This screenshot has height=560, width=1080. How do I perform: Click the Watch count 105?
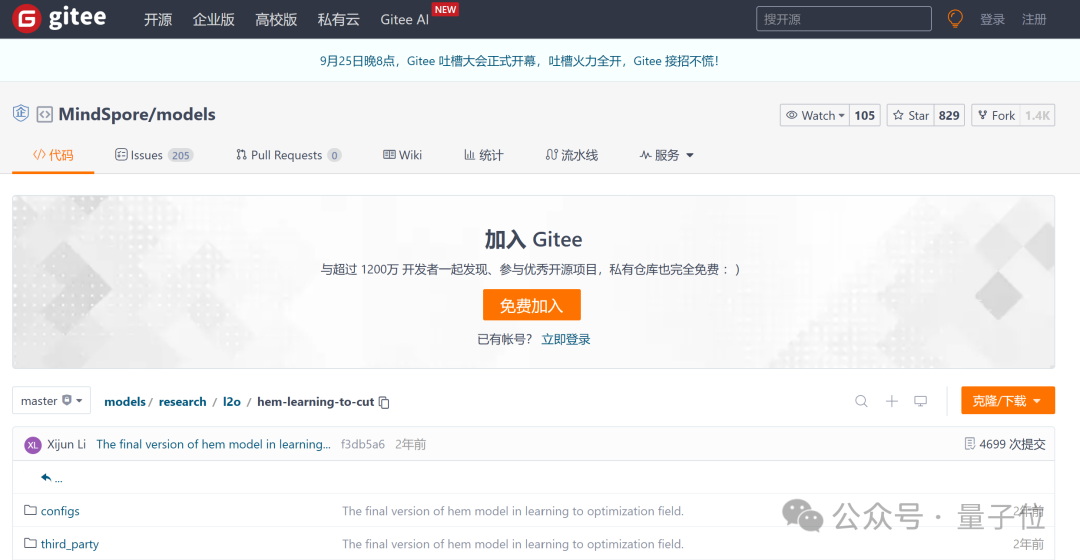tap(864, 115)
